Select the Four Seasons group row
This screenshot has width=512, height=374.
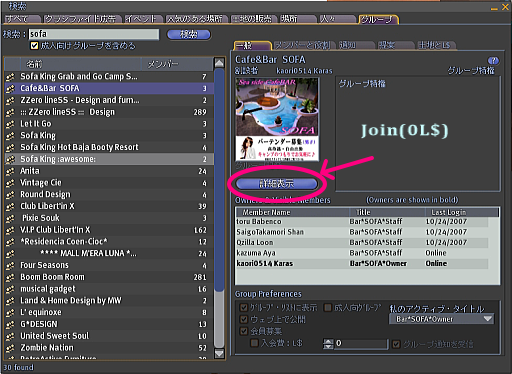109,265
